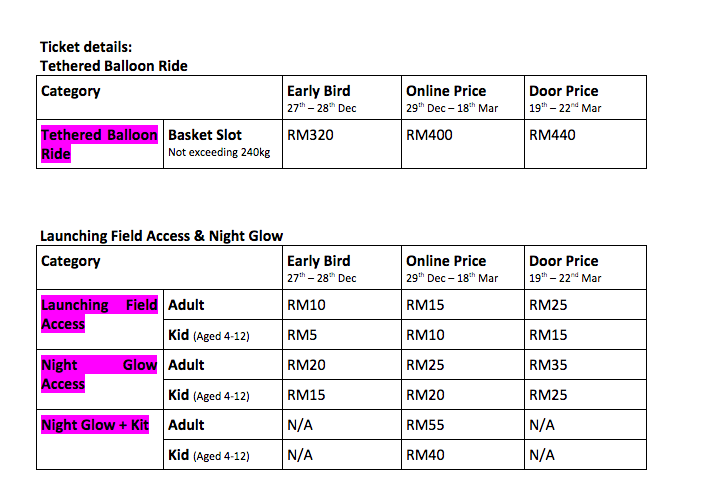Click the RM20 Night Glow kid online price

[x=425, y=394]
